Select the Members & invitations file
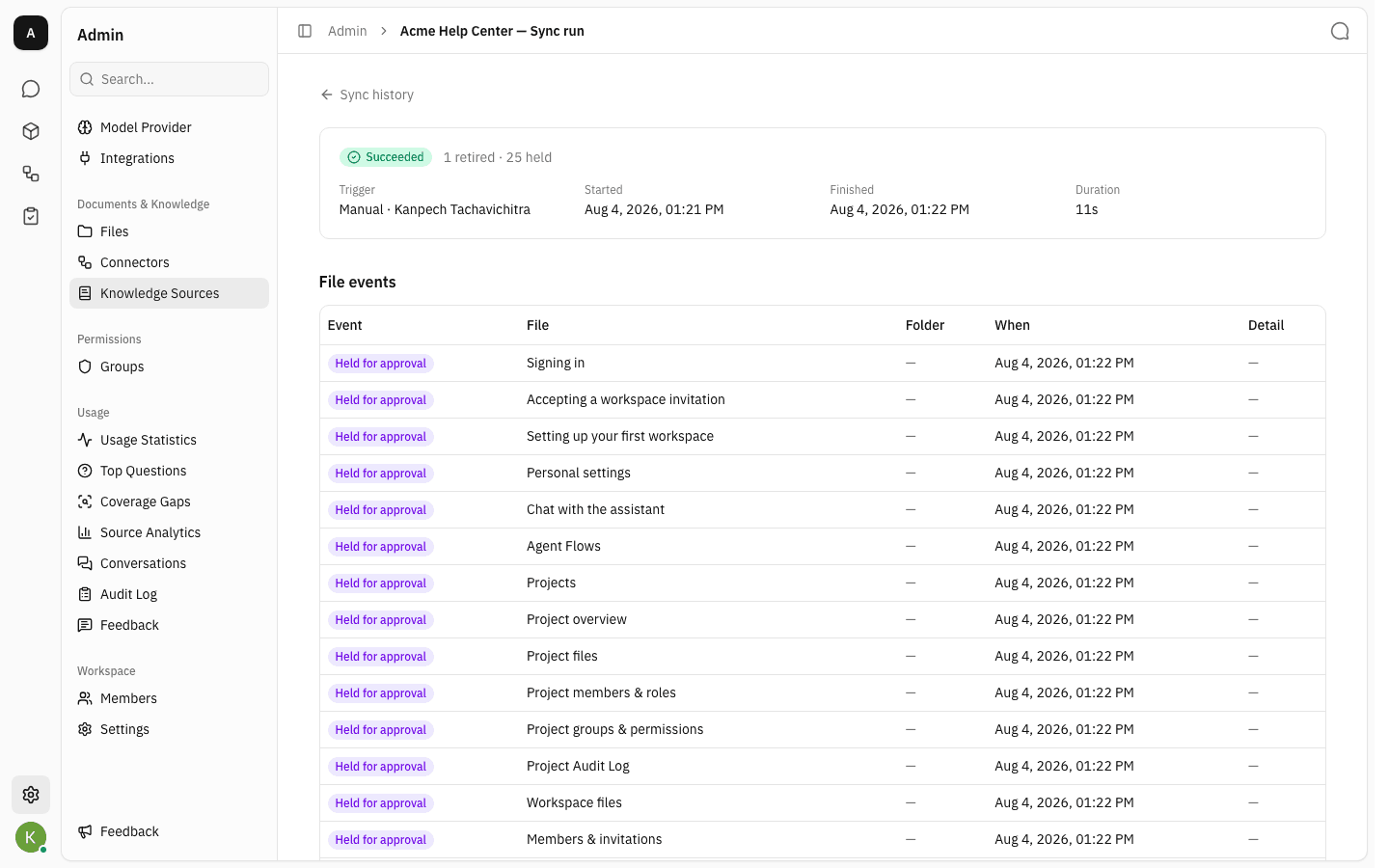Viewport: 1389px width, 868px height. pyautogui.click(x=594, y=839)
